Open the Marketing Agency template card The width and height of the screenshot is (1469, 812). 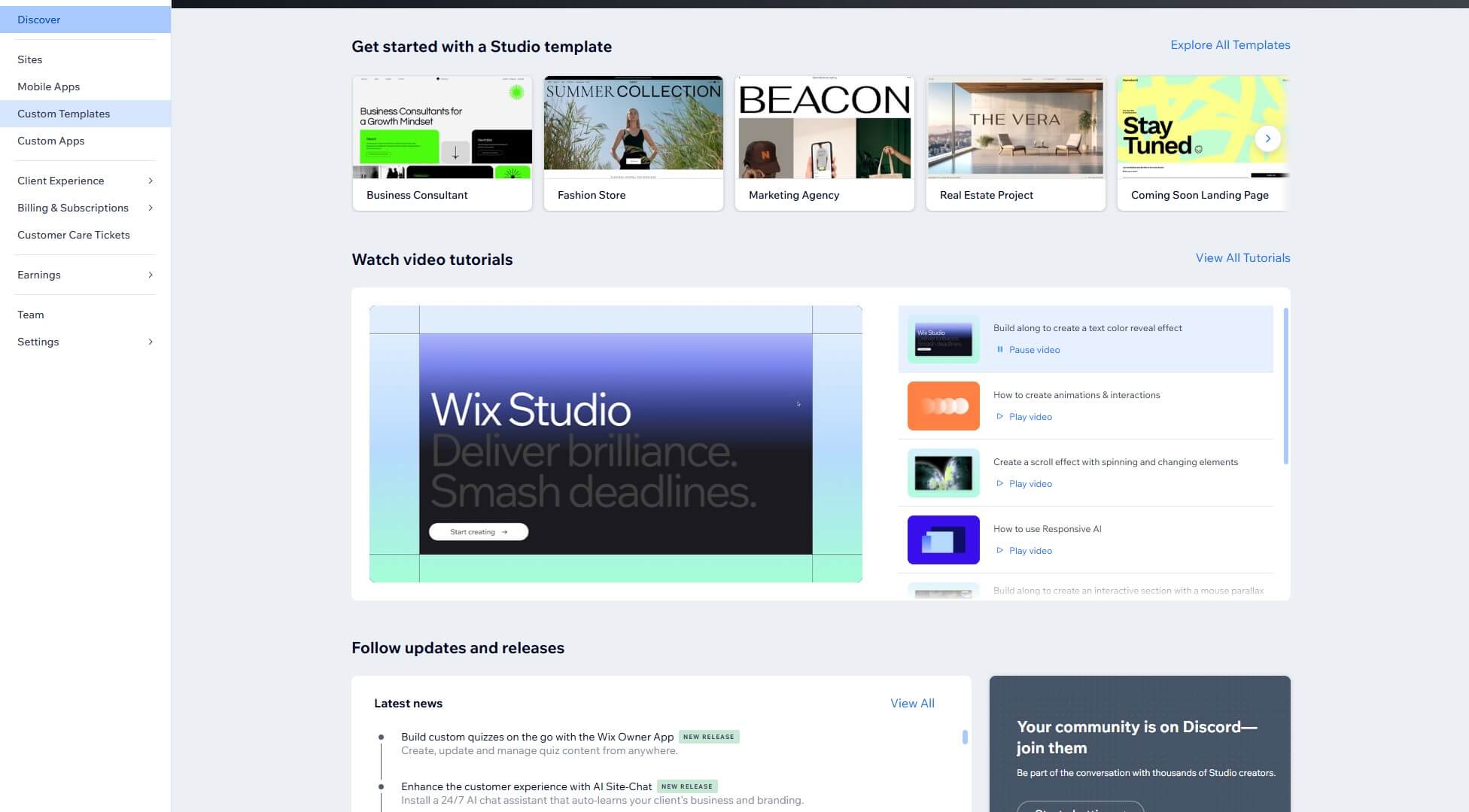pyautogui.click(x=825, y=143)
